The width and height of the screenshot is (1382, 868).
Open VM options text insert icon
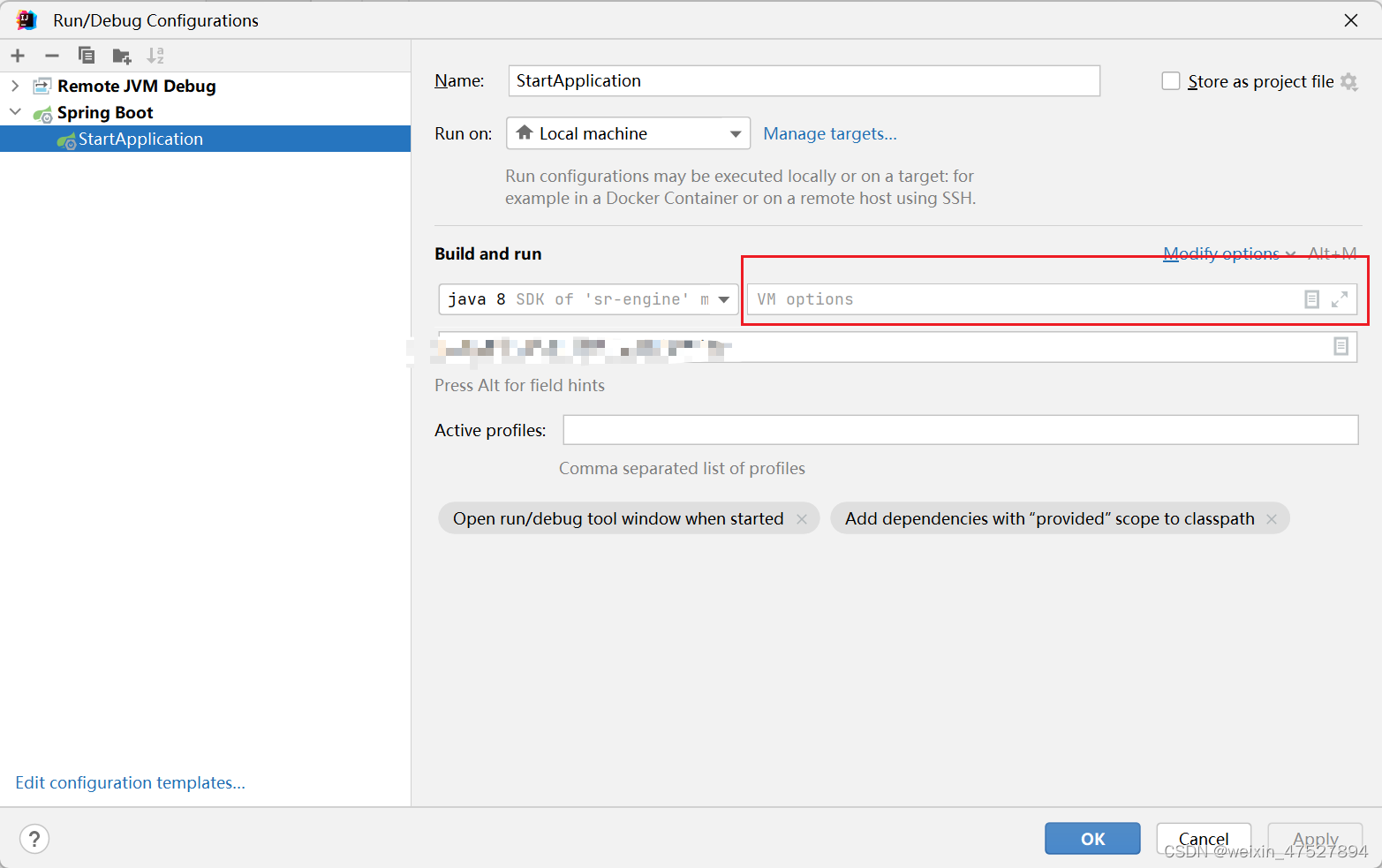1312,299
